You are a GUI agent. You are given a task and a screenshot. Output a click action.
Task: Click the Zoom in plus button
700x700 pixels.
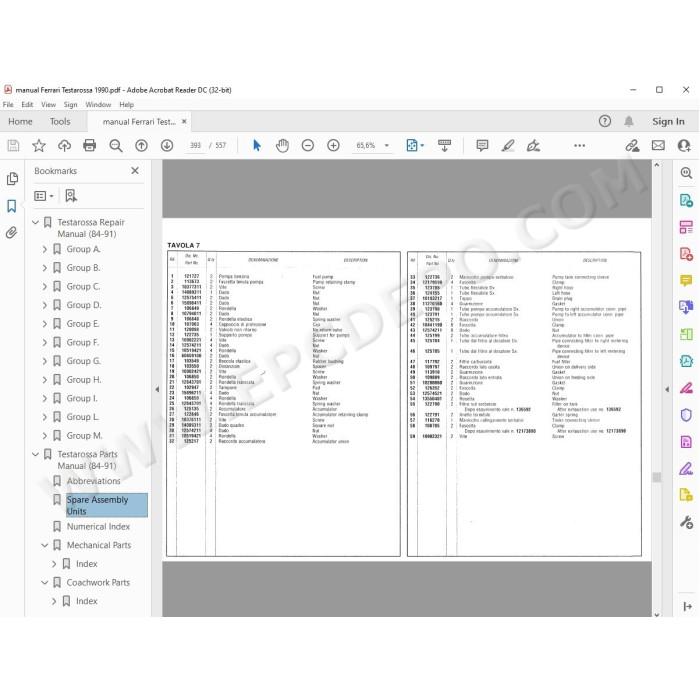point(333,146)
